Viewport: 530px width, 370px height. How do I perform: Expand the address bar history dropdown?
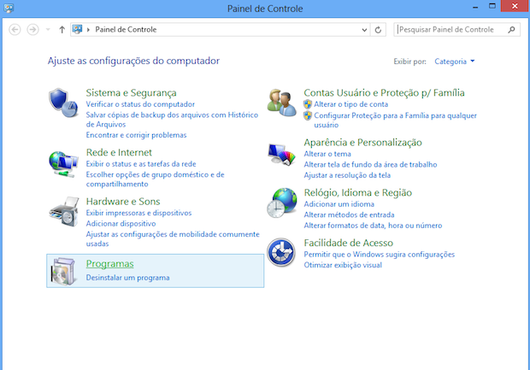pos(364,30)
